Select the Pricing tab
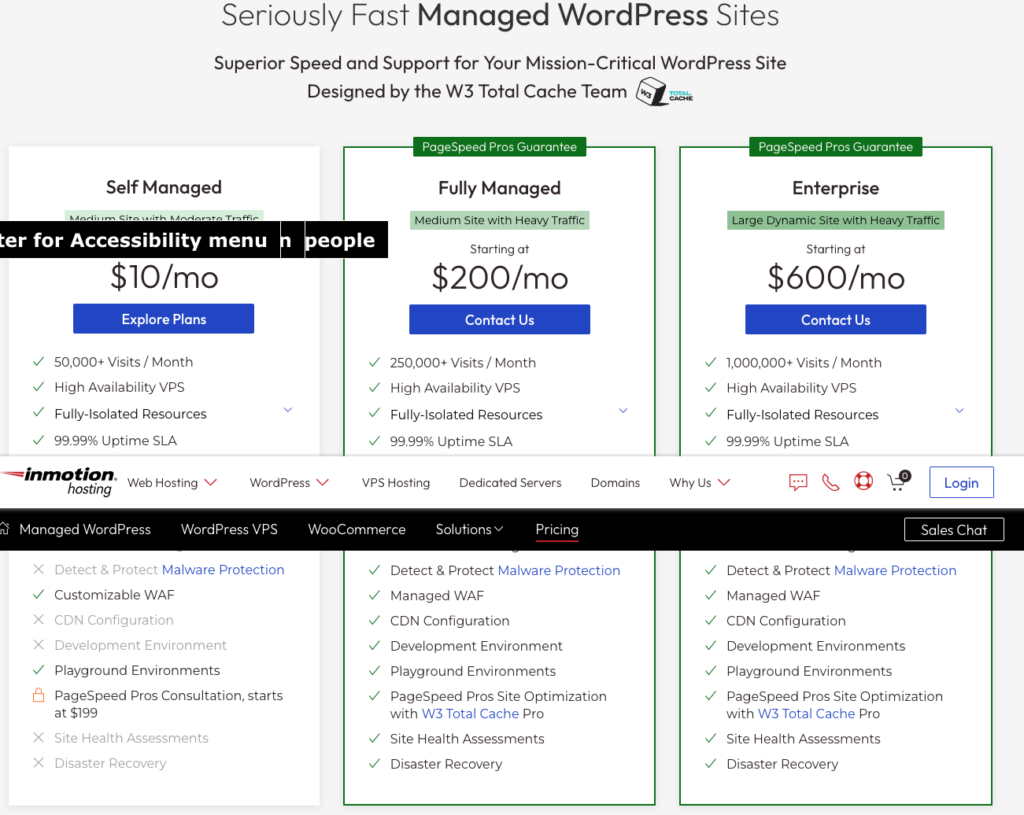1024x815 pixels. coord(557,529)
